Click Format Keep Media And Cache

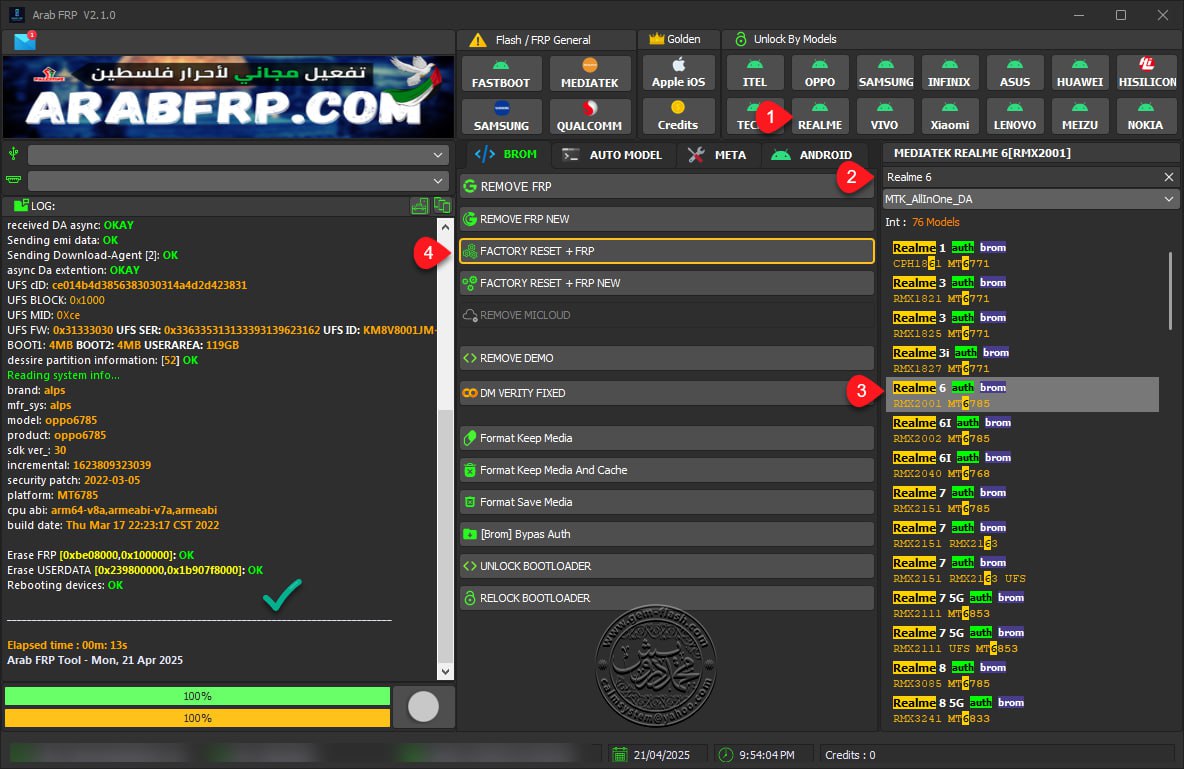[x=667, y=470]
